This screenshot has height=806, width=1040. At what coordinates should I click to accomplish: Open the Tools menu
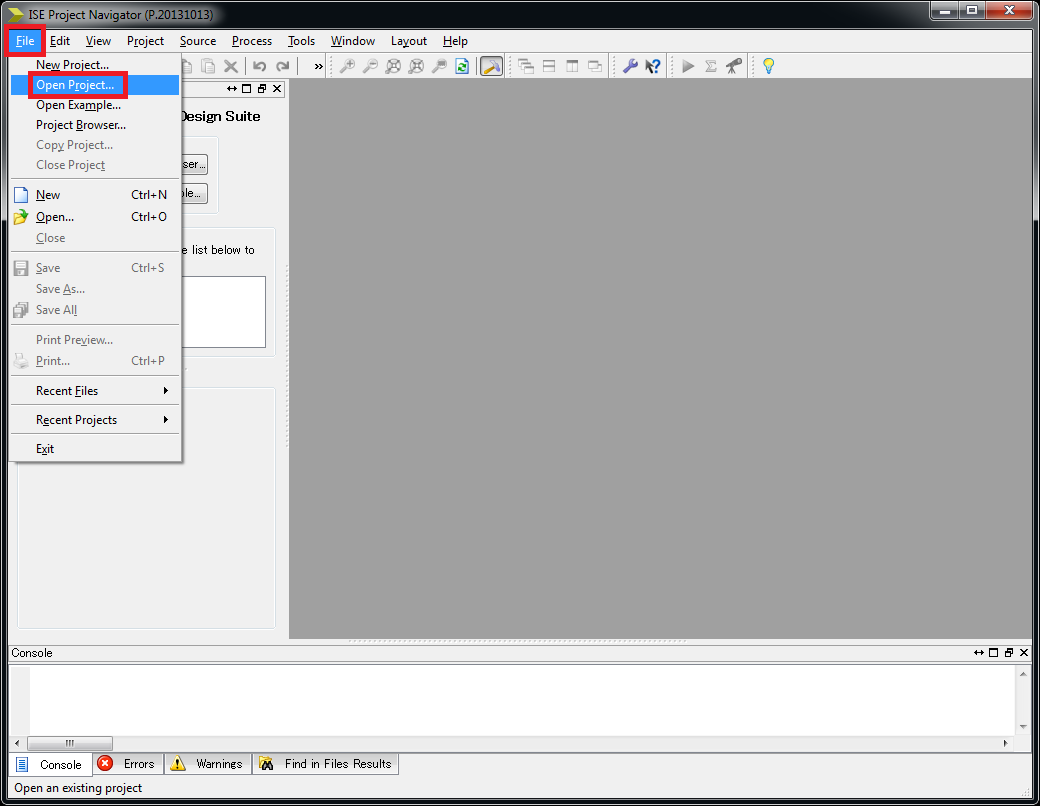[x=301, y=41]
